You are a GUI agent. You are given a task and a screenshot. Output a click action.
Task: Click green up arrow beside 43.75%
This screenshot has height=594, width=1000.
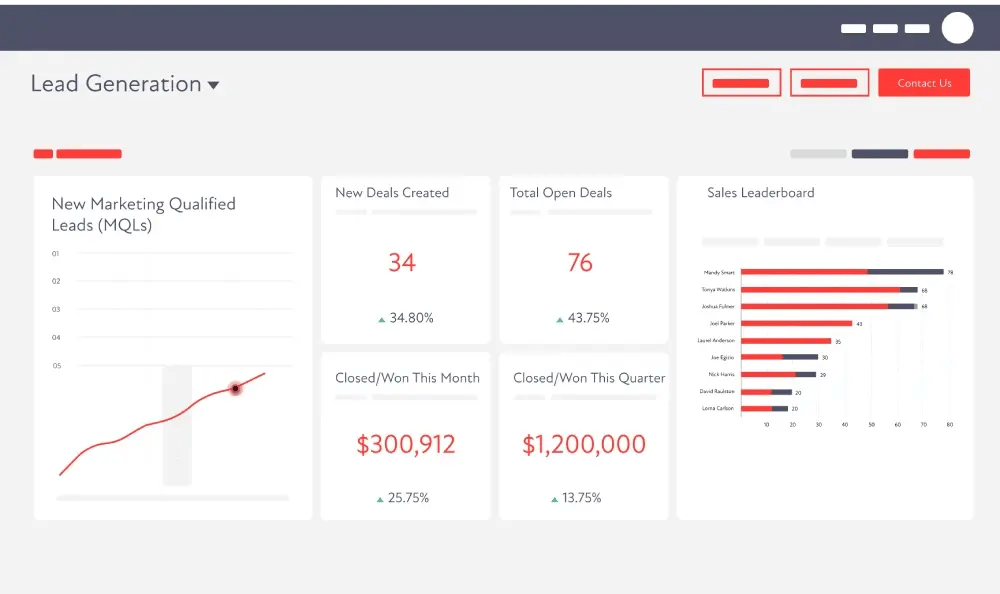(x=560, y=319)
